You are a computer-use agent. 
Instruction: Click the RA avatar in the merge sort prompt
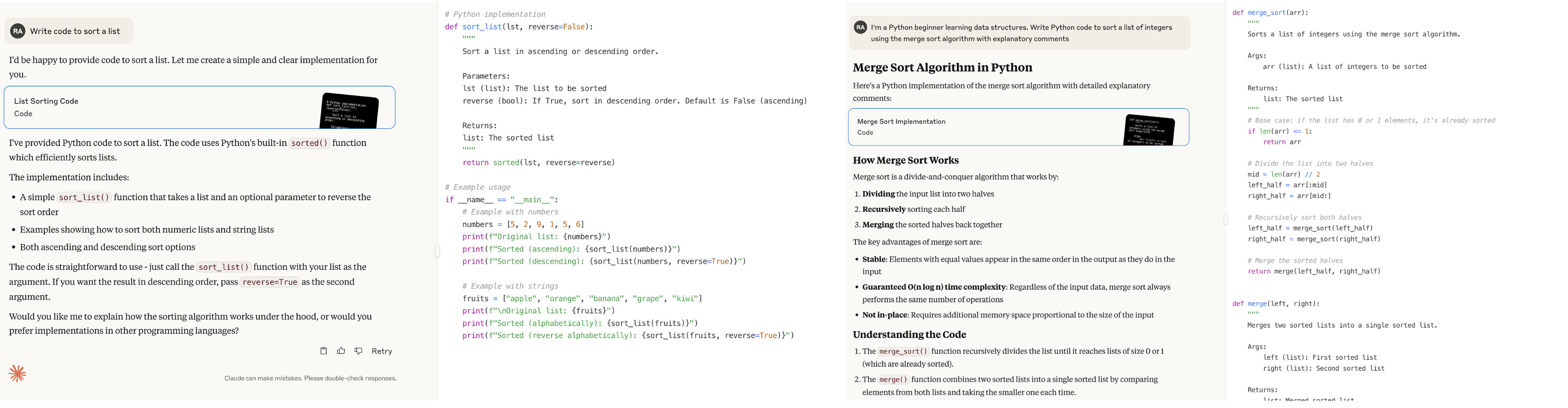click(860, 27)
